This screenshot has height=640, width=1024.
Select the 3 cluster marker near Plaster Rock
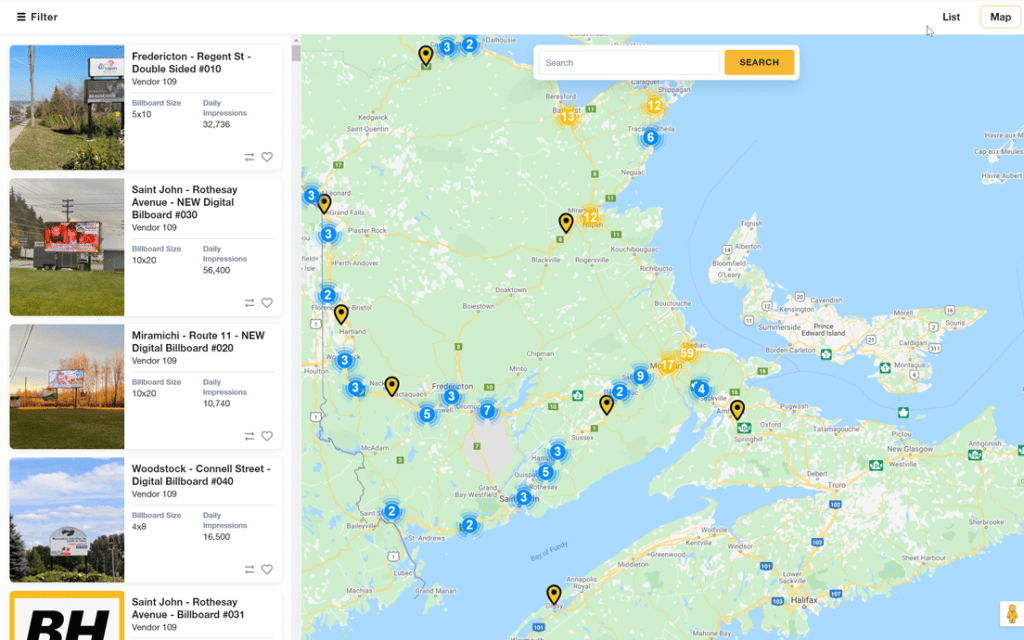coord(328,234)
